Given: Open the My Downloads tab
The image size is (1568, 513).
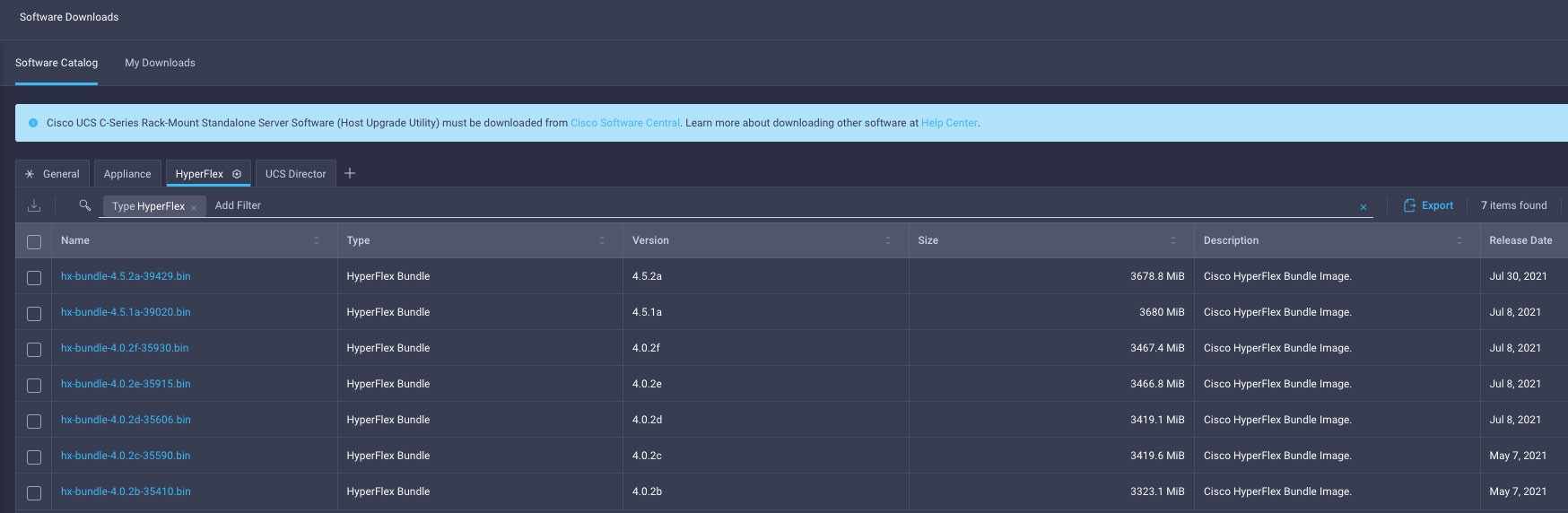Looking at the screenshot, I should point(160,63).
